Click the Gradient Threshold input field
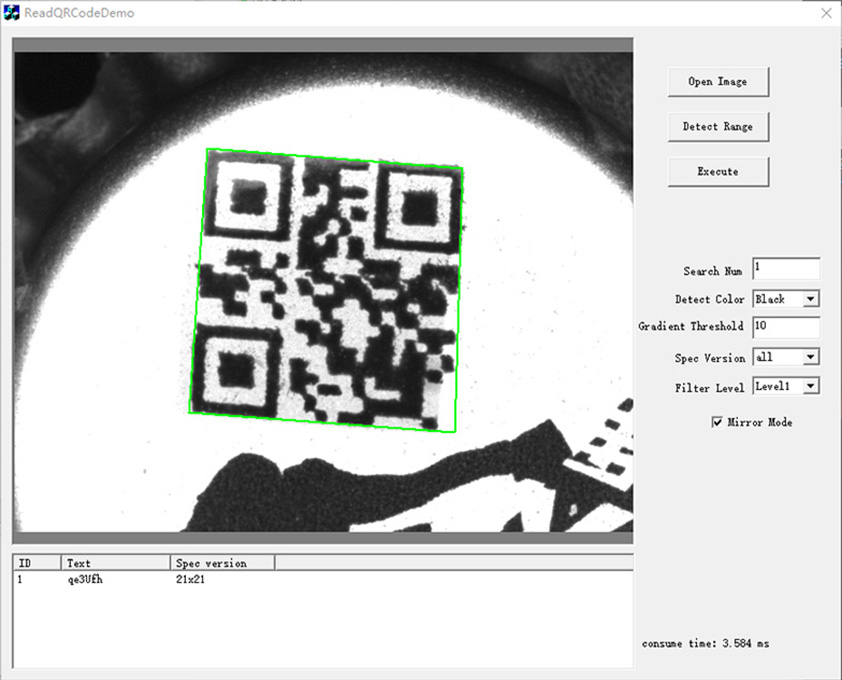 [x=785, y=327]
